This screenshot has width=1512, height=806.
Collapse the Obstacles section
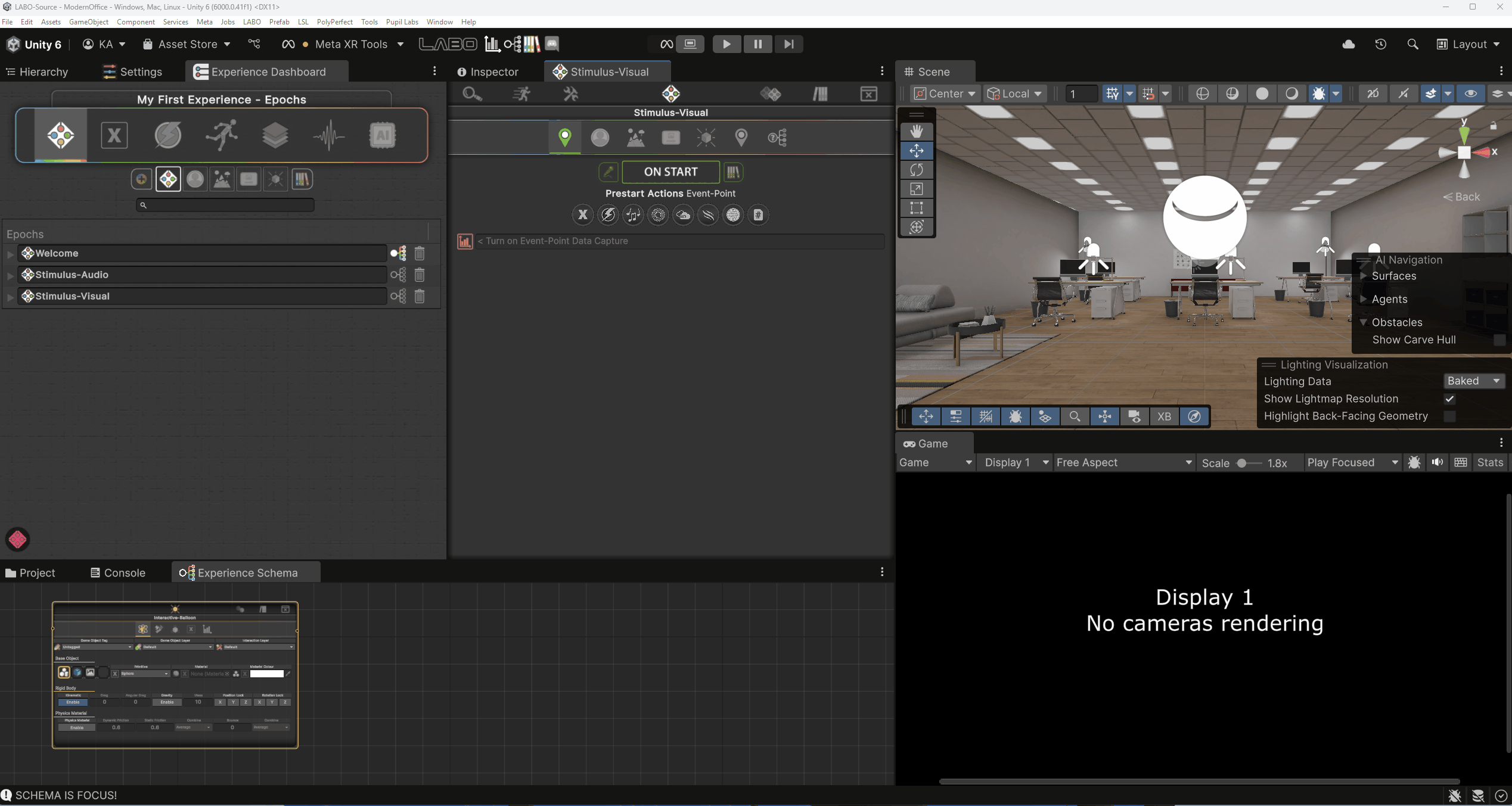pos(1363,322)
